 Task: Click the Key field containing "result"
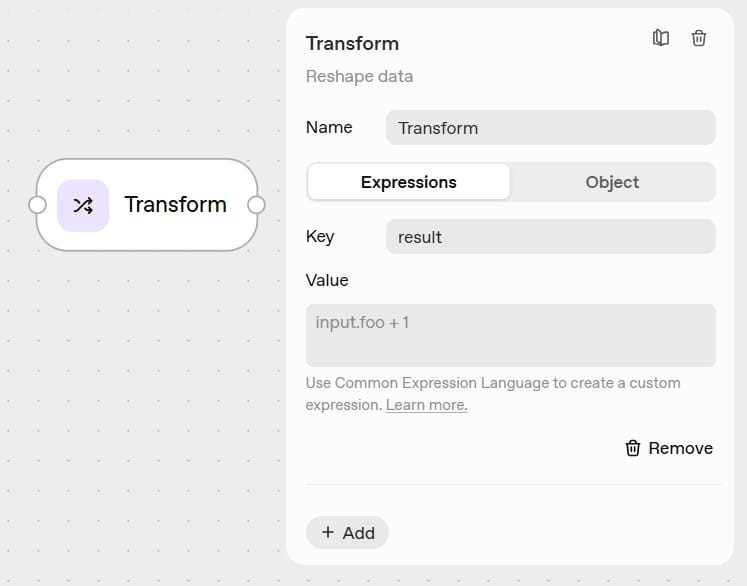click(x=550, y=237)
